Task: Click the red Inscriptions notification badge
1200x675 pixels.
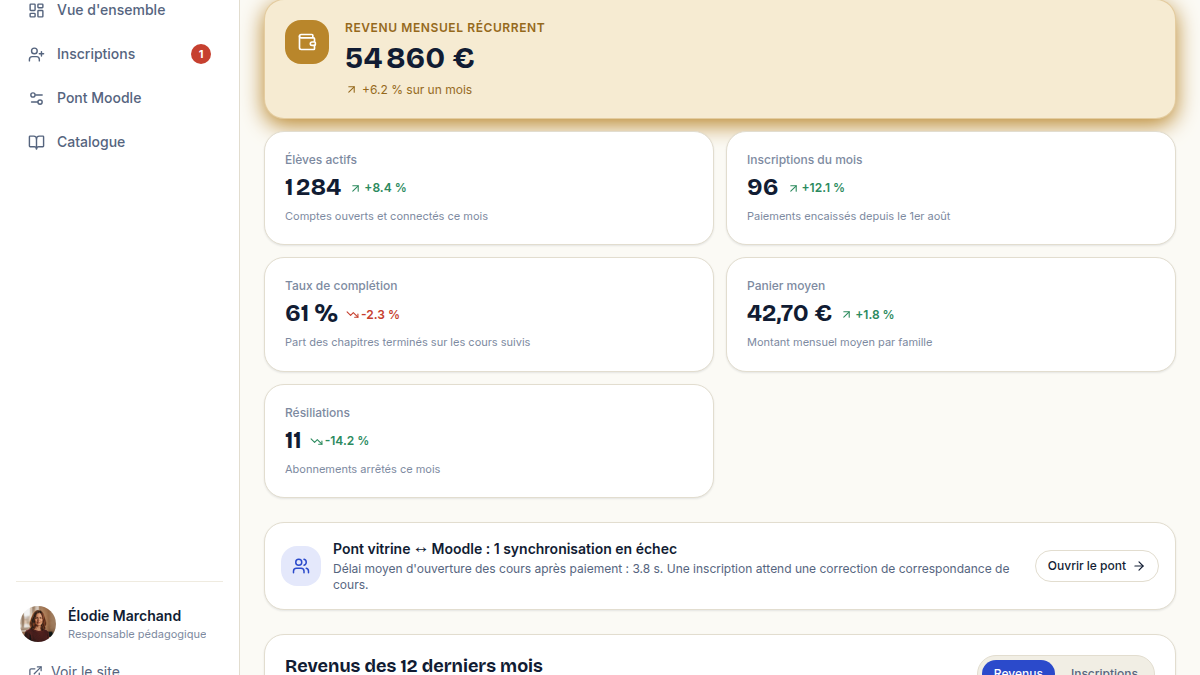Action: [x=201, y=54]
